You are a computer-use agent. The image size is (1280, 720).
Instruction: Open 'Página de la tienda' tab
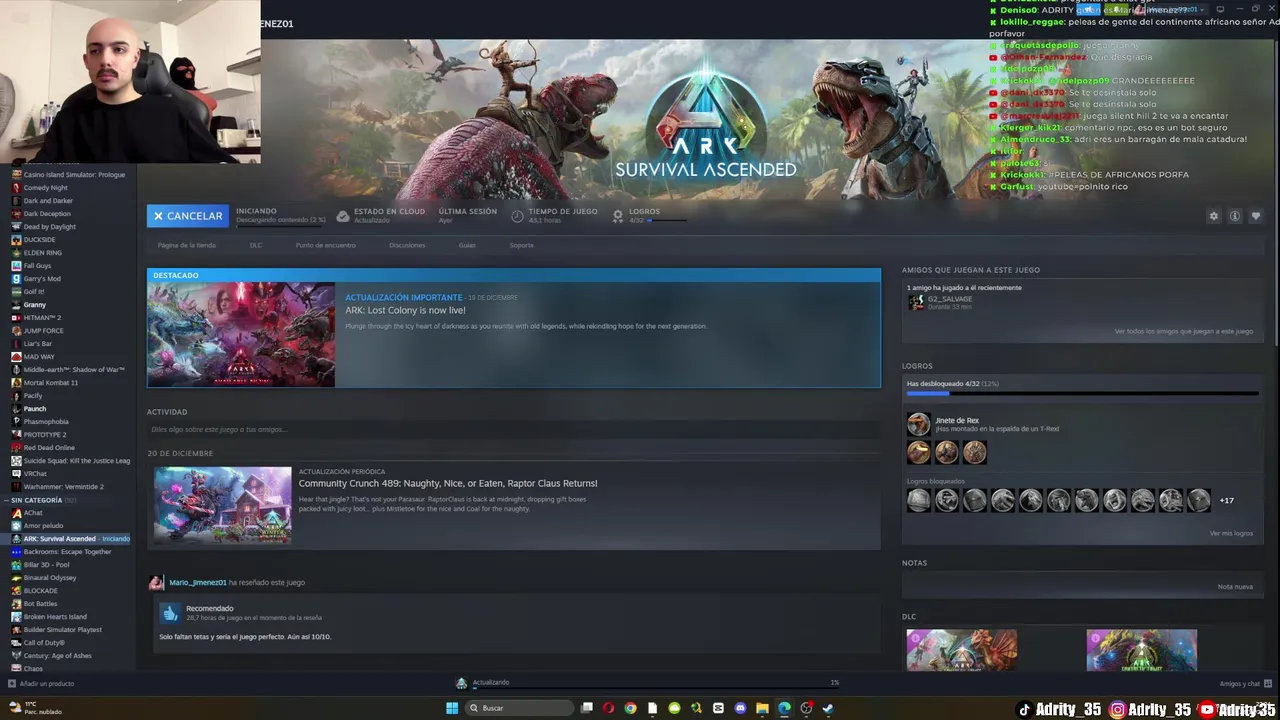point(186,245)
